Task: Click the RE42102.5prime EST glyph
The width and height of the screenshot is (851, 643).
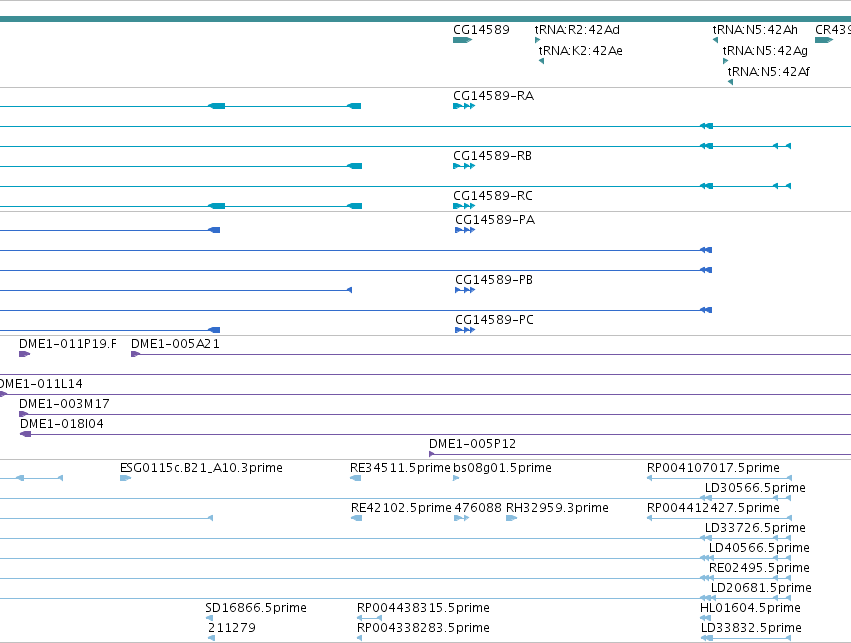Action: (357, 518)
